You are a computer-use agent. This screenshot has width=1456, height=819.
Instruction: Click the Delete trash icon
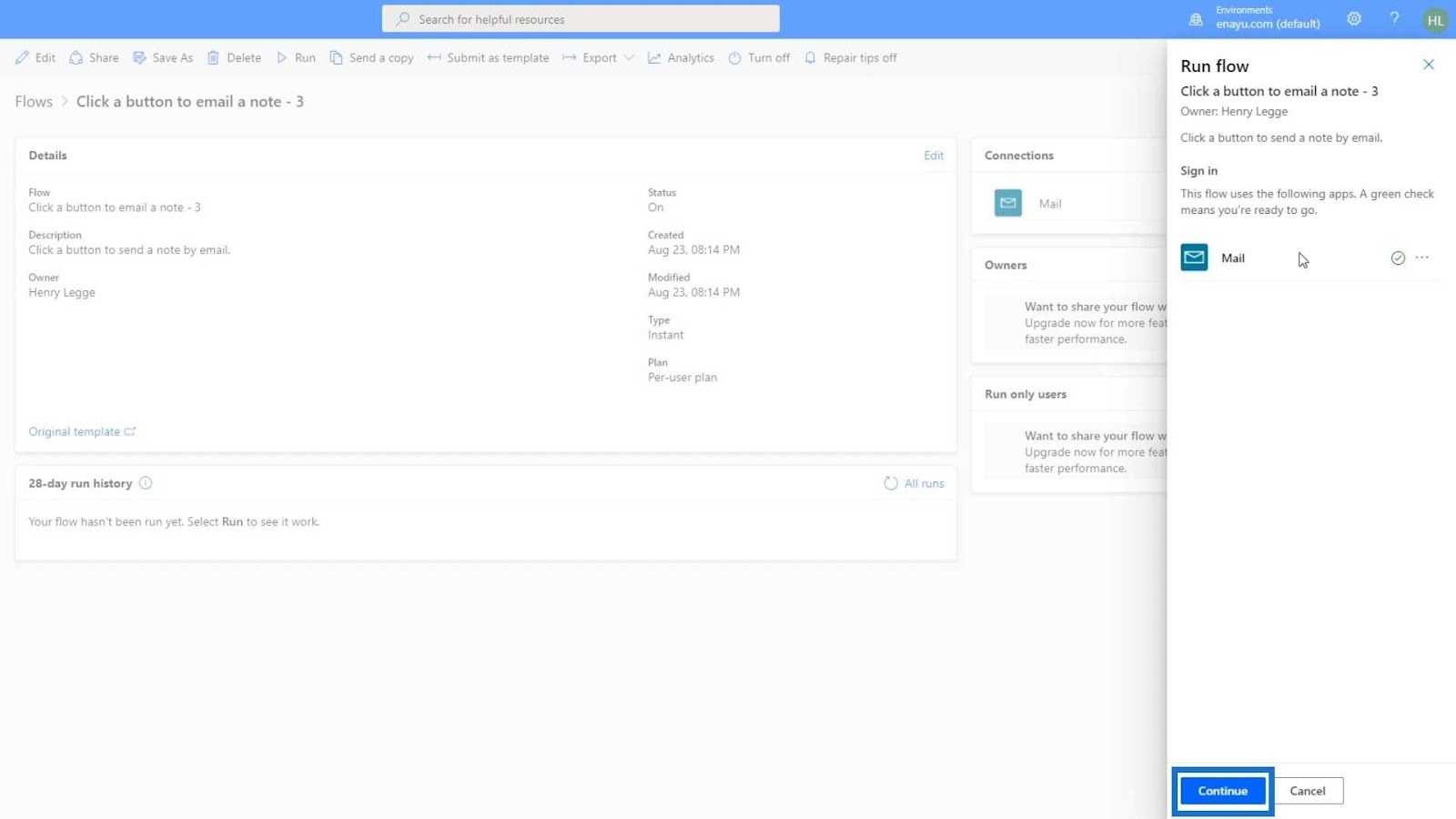tap(213, 57)
